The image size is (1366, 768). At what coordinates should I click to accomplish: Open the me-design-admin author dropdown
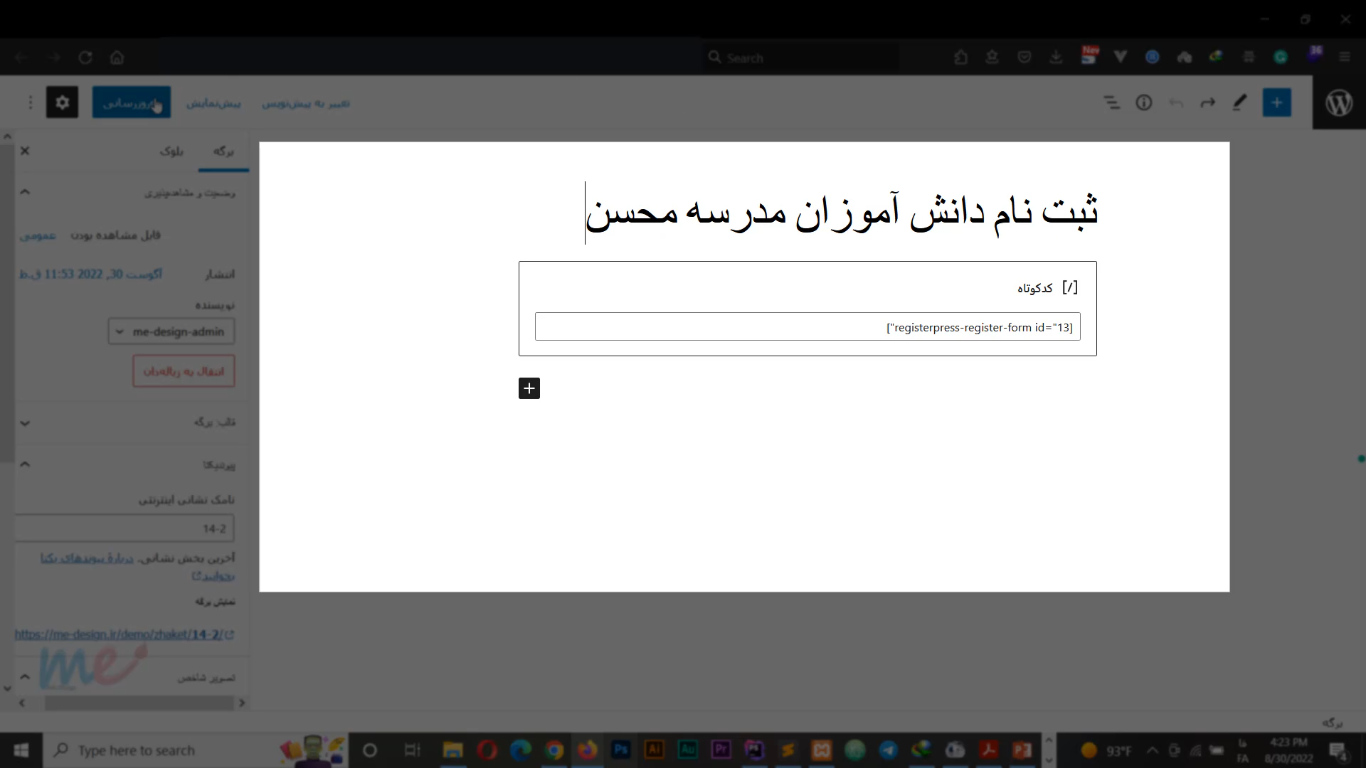coord(171,331)
